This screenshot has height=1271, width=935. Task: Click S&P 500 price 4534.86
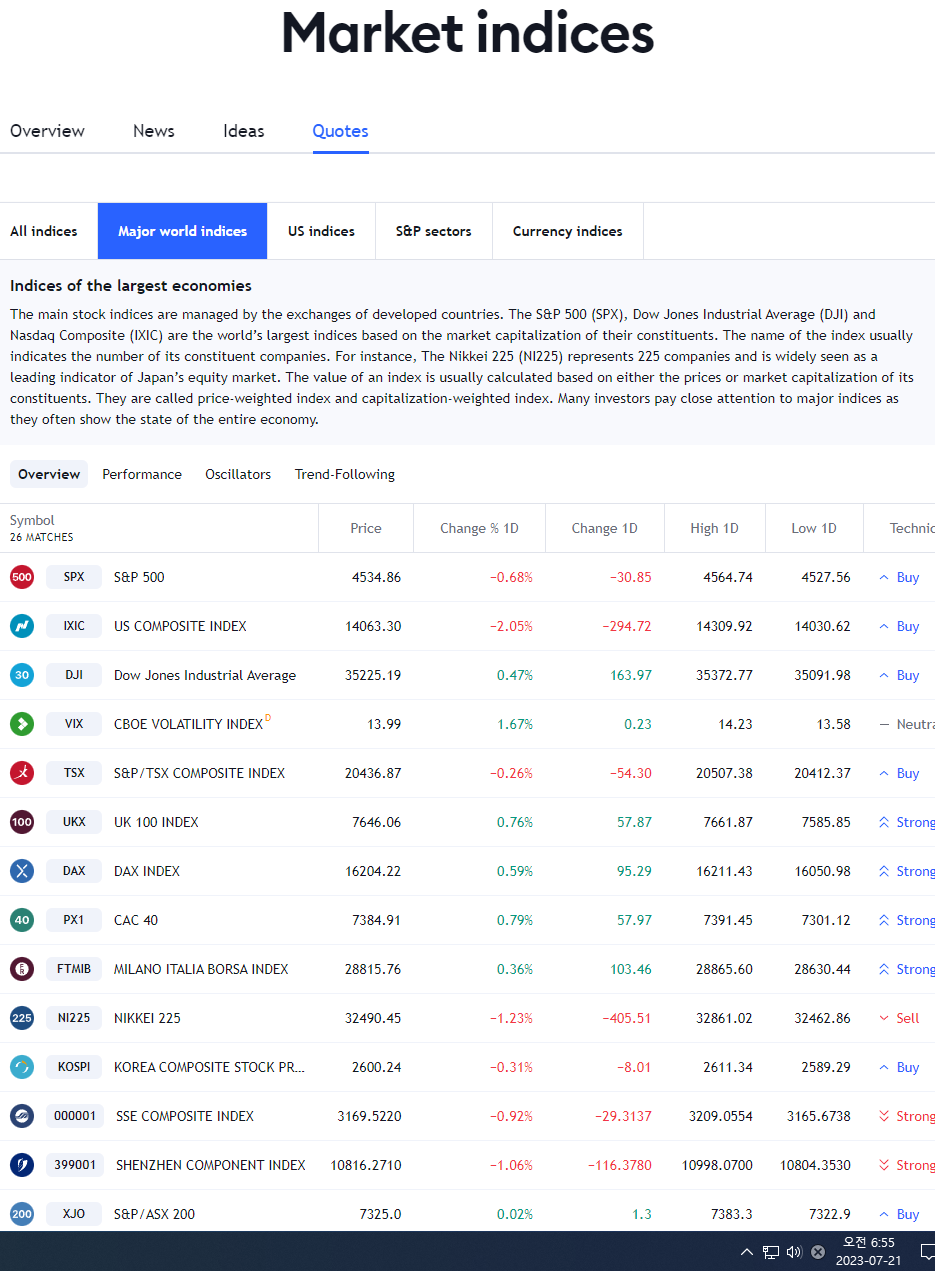(376, 577)
